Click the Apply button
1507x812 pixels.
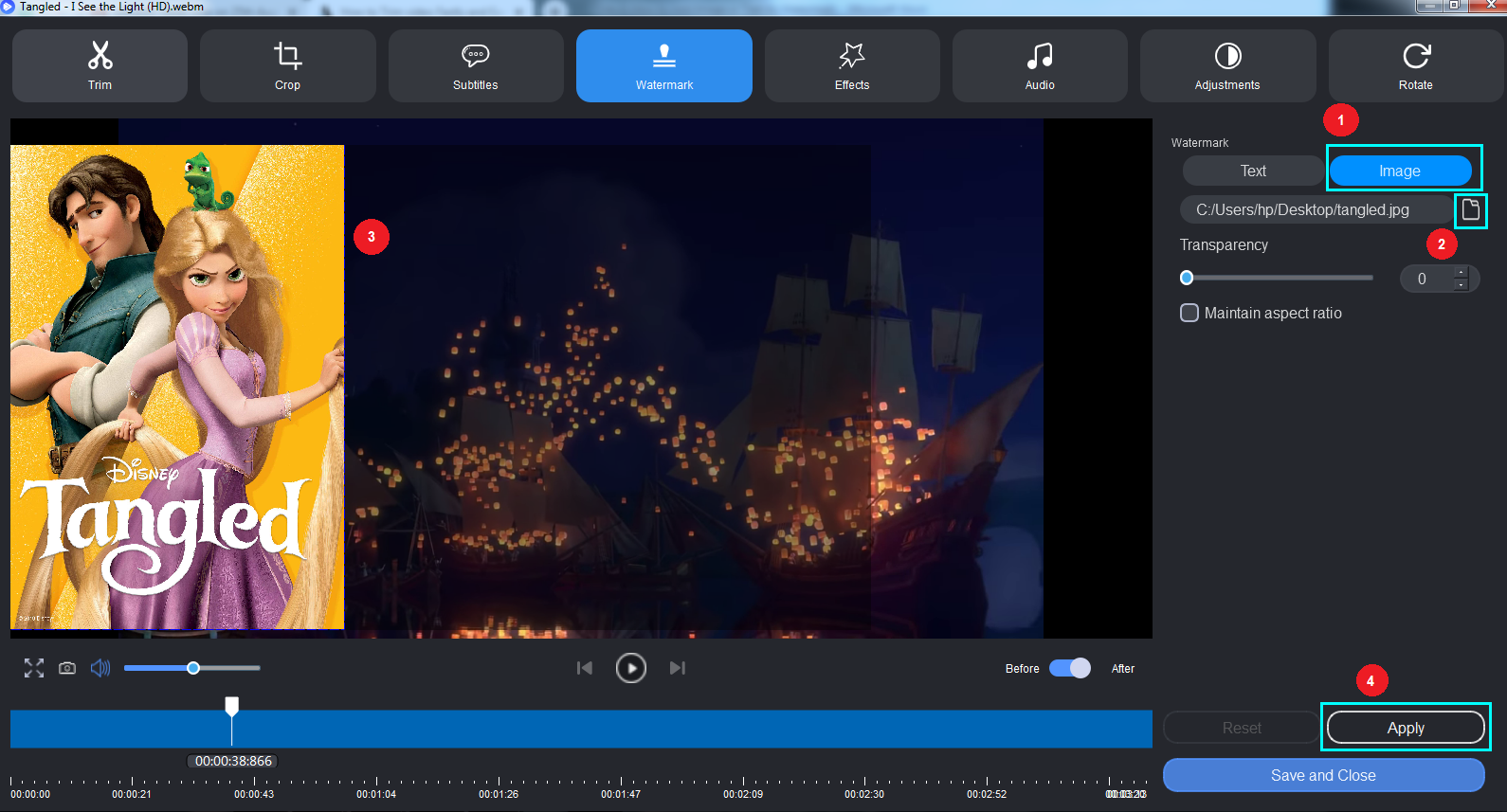1406,728
